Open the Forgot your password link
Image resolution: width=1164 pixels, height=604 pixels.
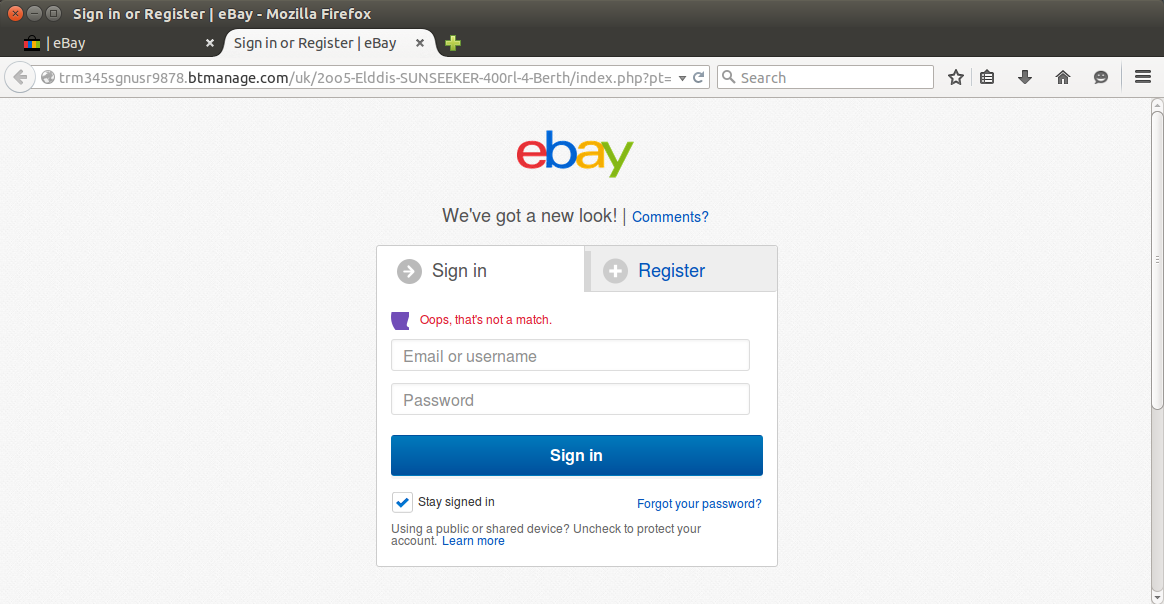tap(699, 504)
